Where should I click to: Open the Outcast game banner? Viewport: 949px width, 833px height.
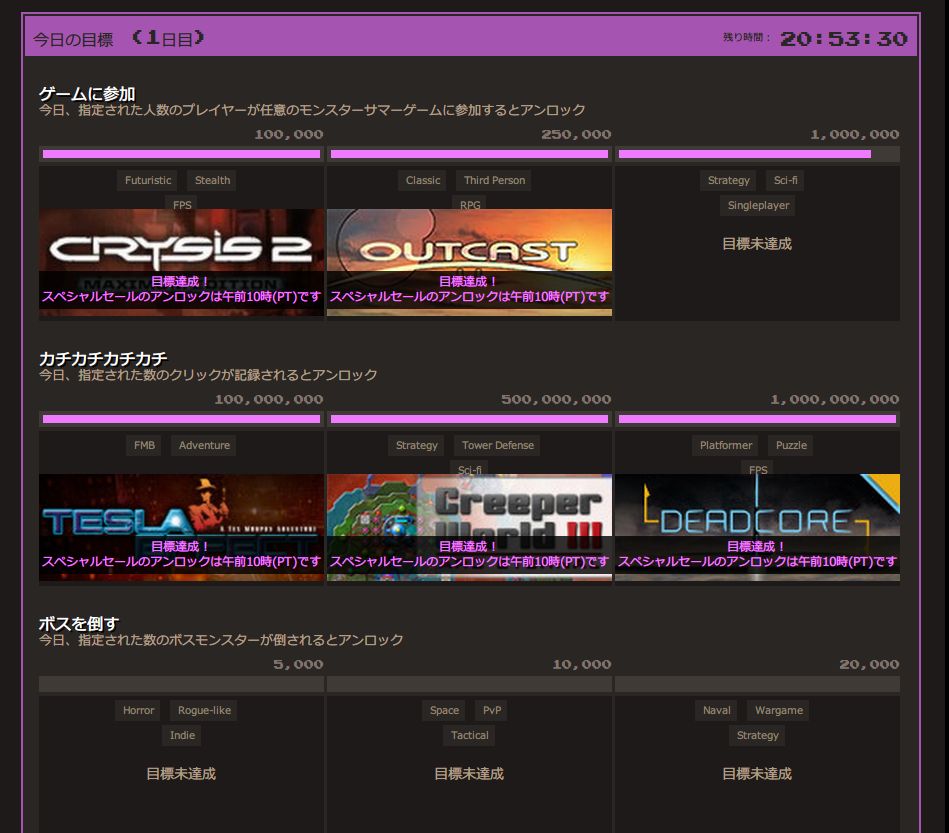click(469, 262)
